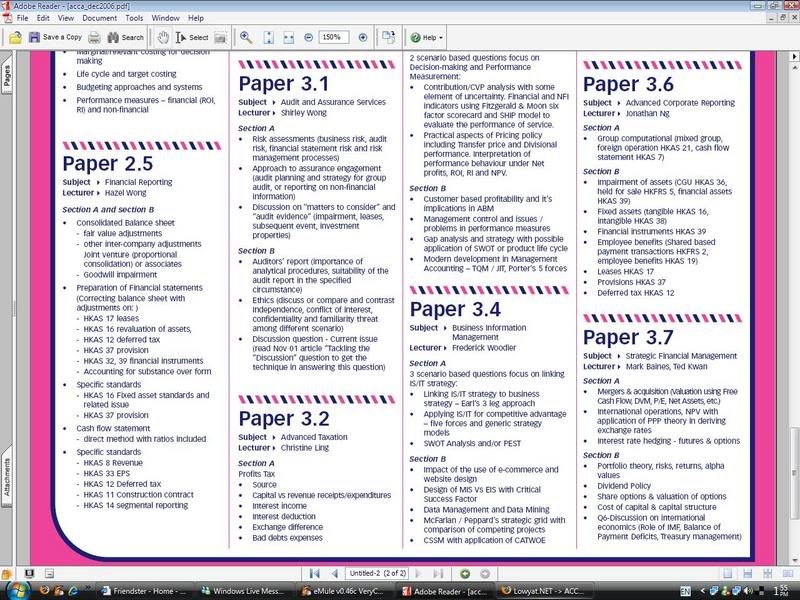Image resolution: width=800 pixels, height=600 pixels.
Task: Go to the next page arrow
Action: [419, 573]
